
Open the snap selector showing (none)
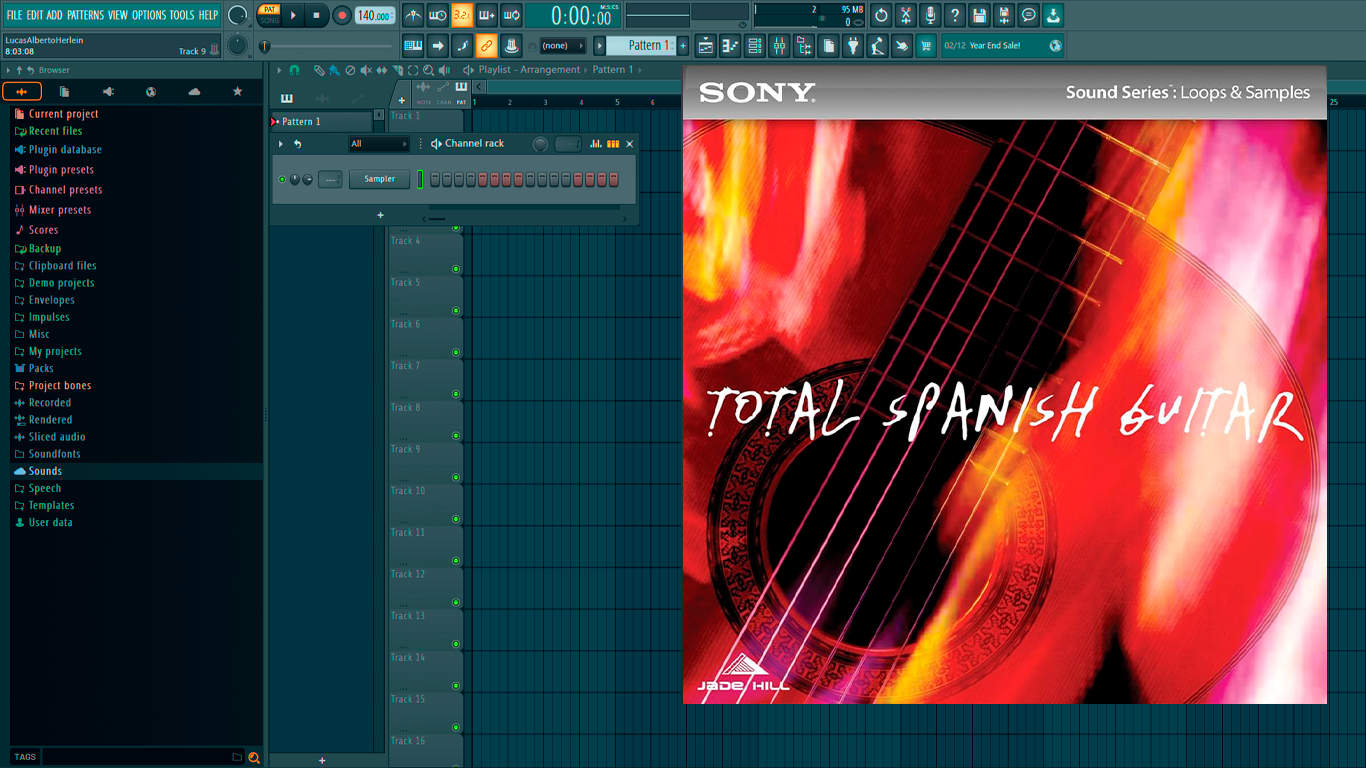[562, 46]
